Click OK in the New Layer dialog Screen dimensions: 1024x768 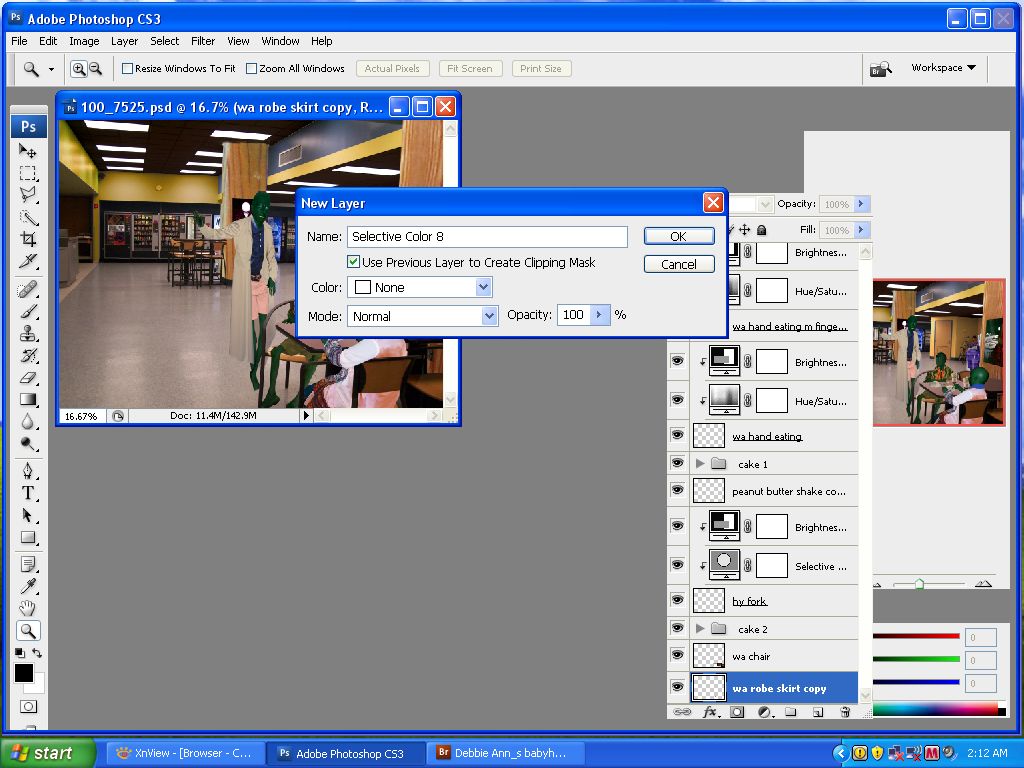tap(679, 236)
